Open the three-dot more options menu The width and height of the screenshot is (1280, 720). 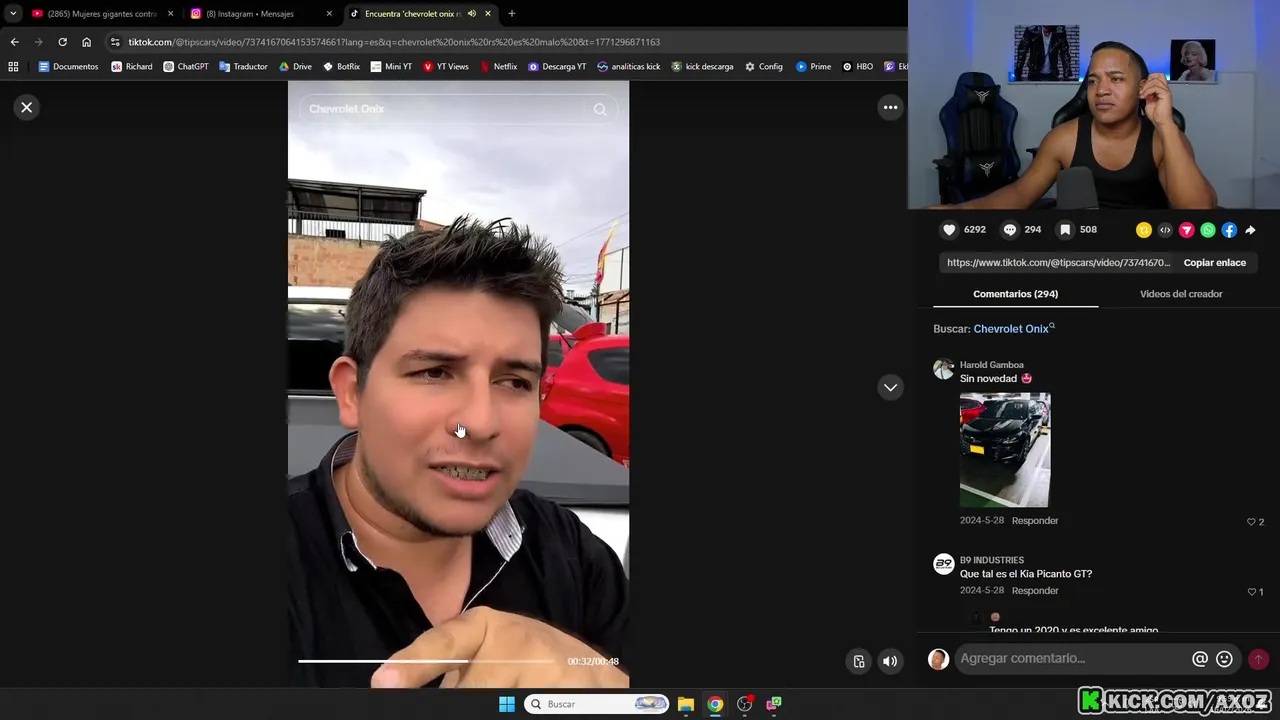click(890, 107)
